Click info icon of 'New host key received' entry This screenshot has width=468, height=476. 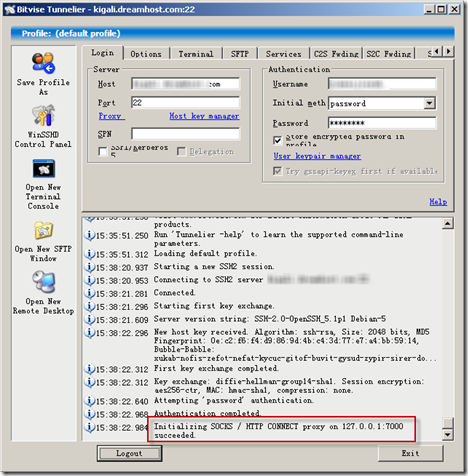coord(89,333)
